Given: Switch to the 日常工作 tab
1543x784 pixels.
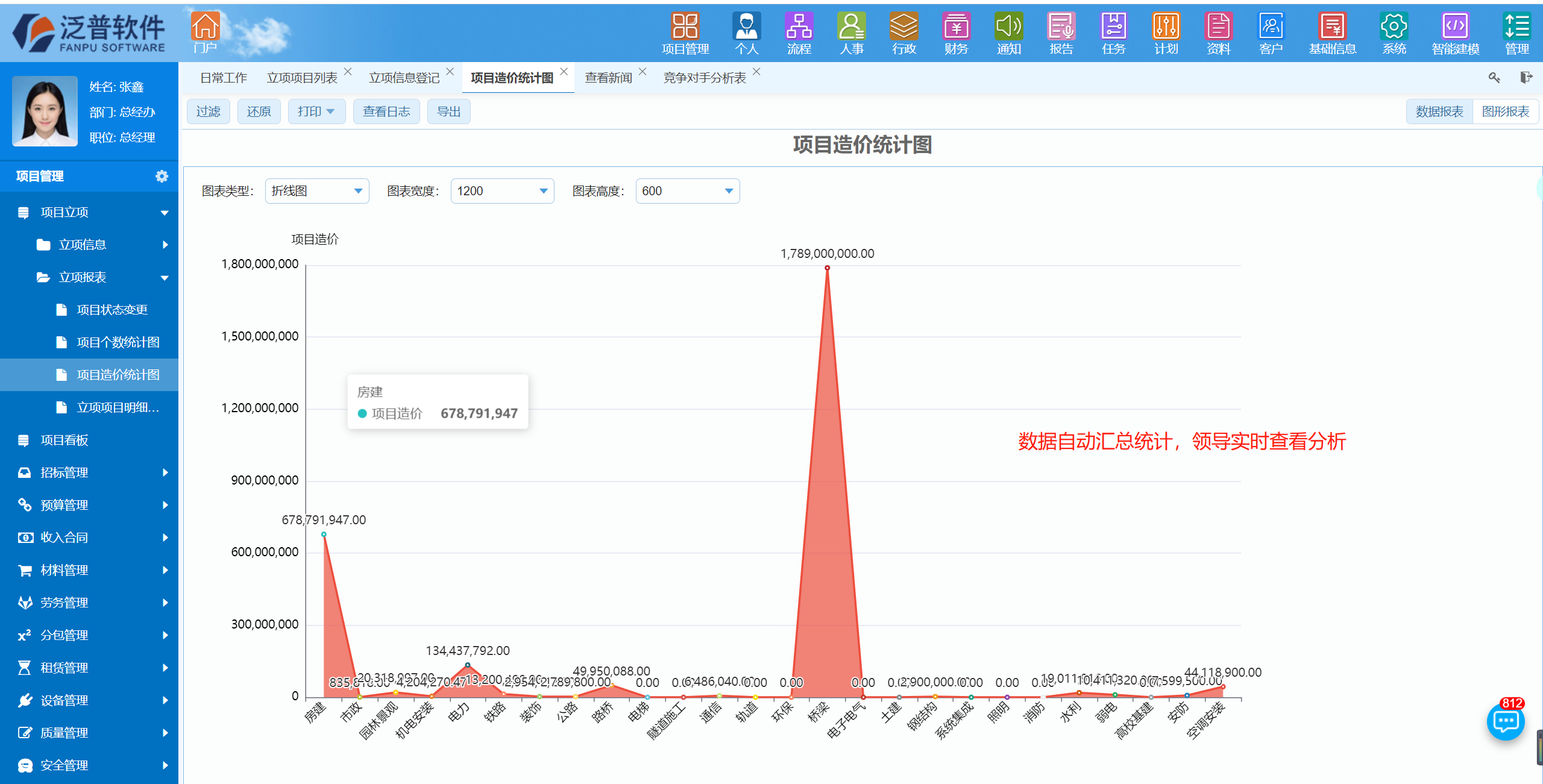Looking at the screenshot, I should 223,78.
